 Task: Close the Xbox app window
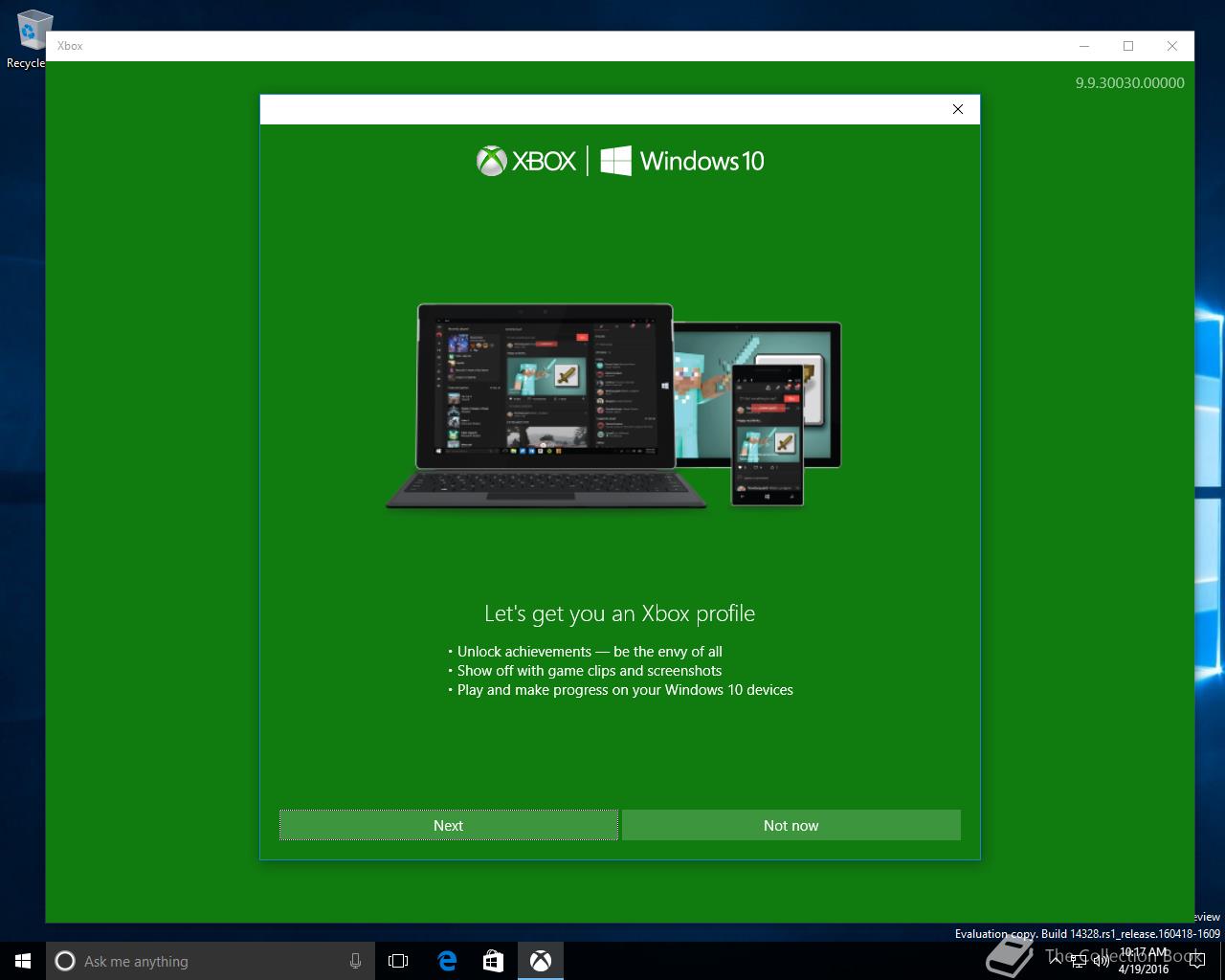click(1172, 46)
